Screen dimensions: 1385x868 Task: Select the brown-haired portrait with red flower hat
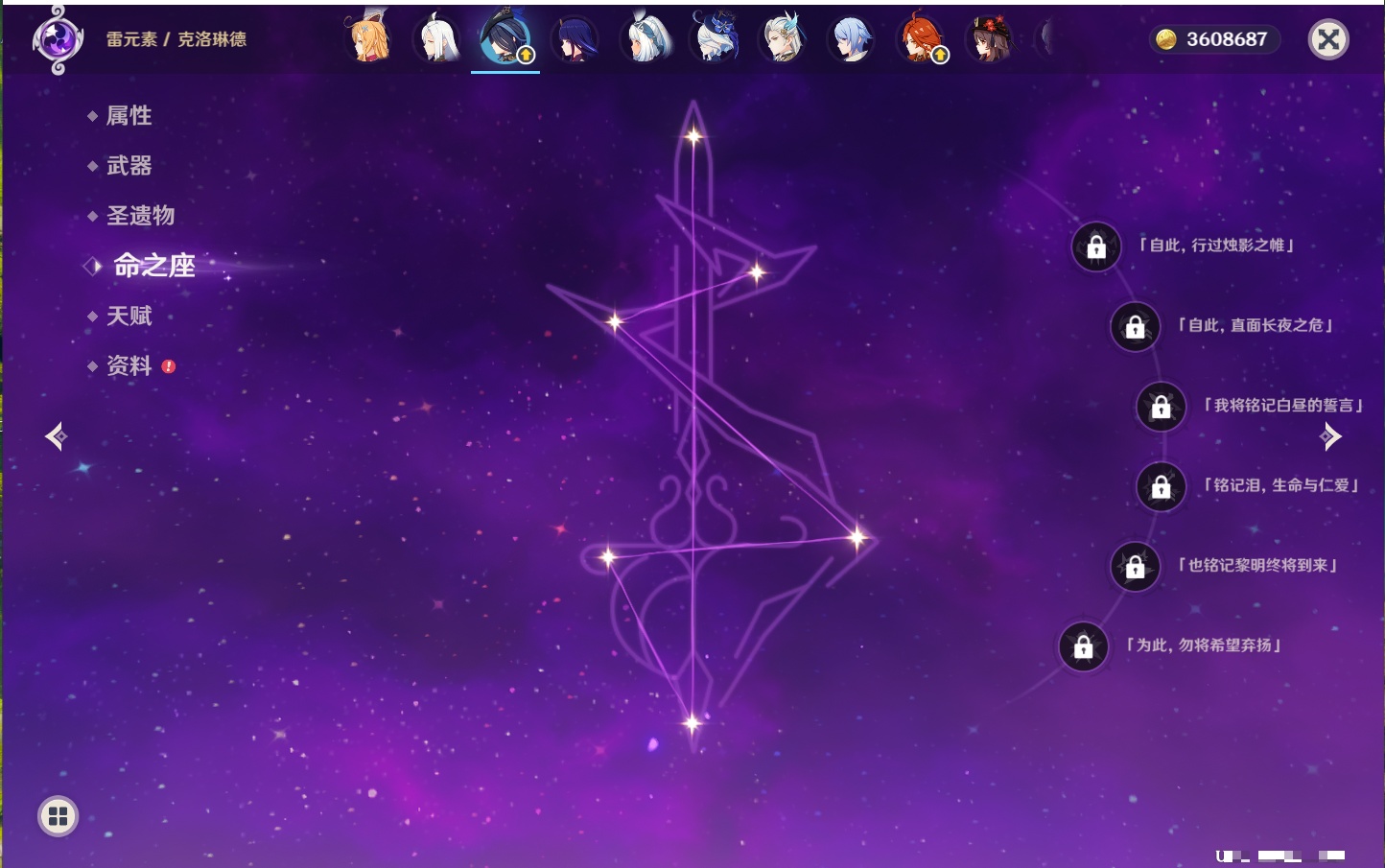tap(990, 39)
